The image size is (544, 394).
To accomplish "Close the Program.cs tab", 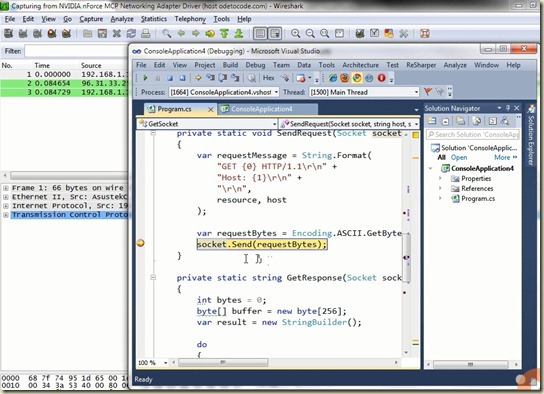I will pyautogui.click(x=211, y=110).
